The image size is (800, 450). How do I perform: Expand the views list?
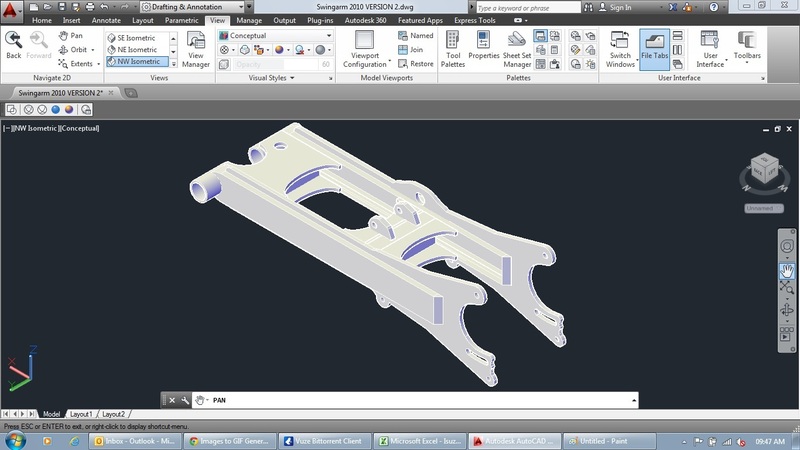point(173,64)
